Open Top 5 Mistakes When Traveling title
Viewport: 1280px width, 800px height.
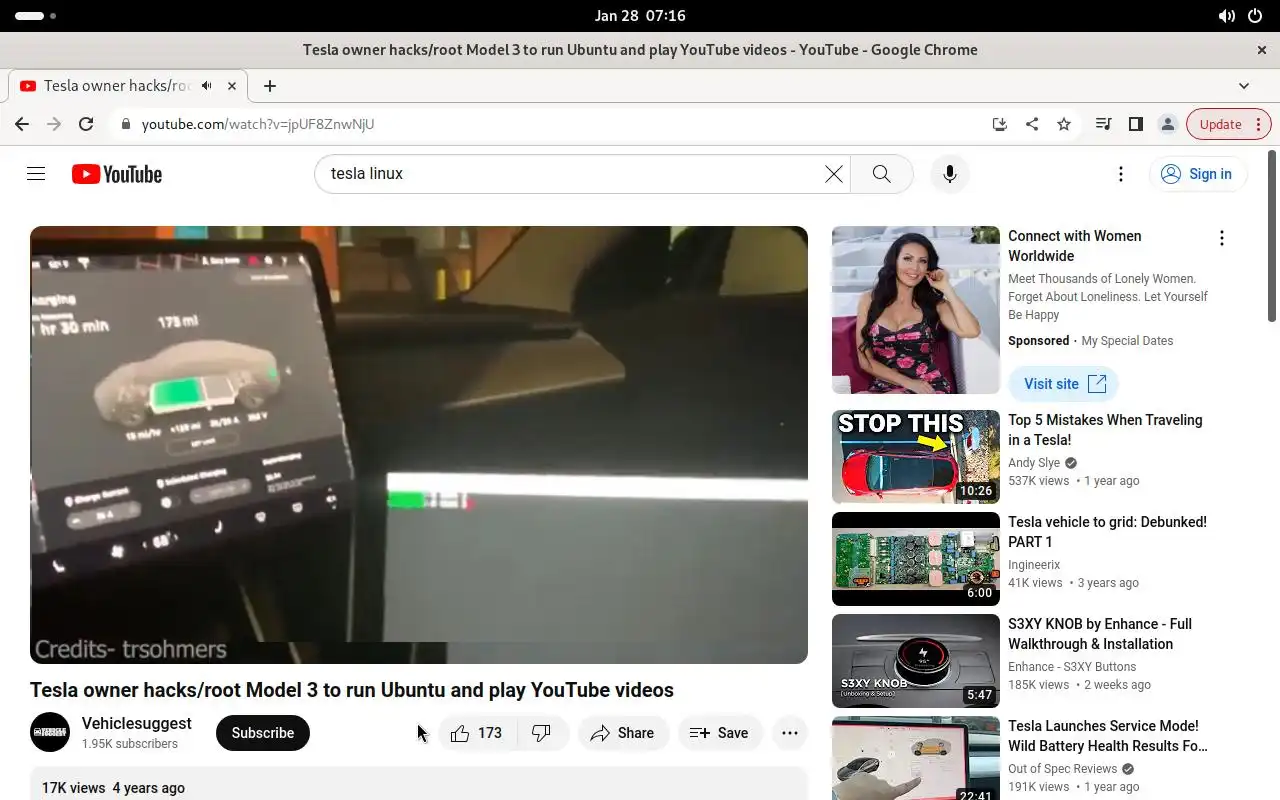(1105, 430)
